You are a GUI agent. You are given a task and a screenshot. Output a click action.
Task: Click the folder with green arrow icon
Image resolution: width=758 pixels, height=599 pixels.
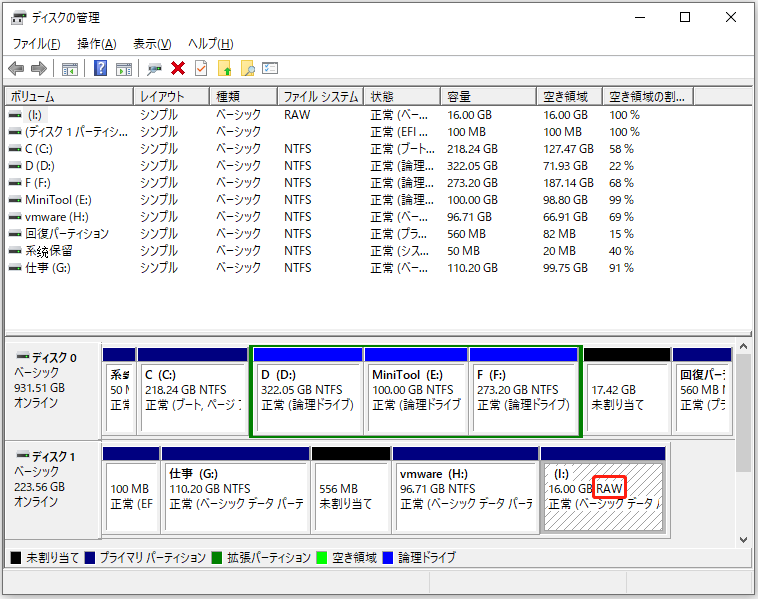pos(224,68)
